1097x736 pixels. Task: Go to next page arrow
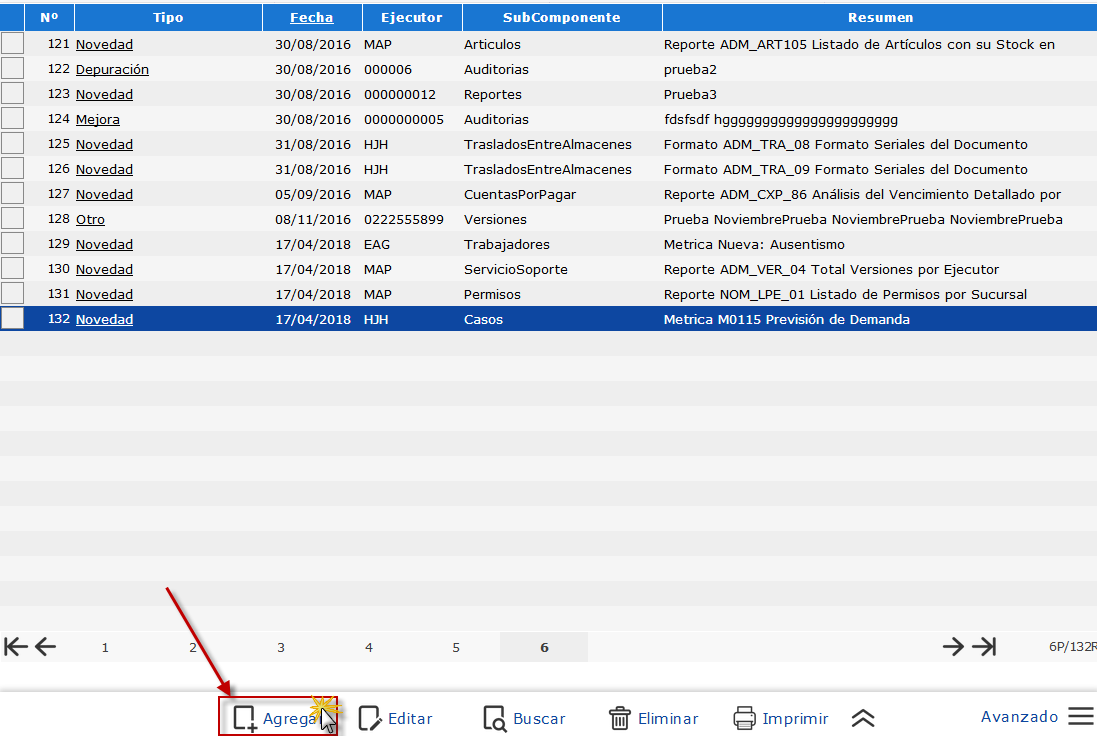coord(953,647)
